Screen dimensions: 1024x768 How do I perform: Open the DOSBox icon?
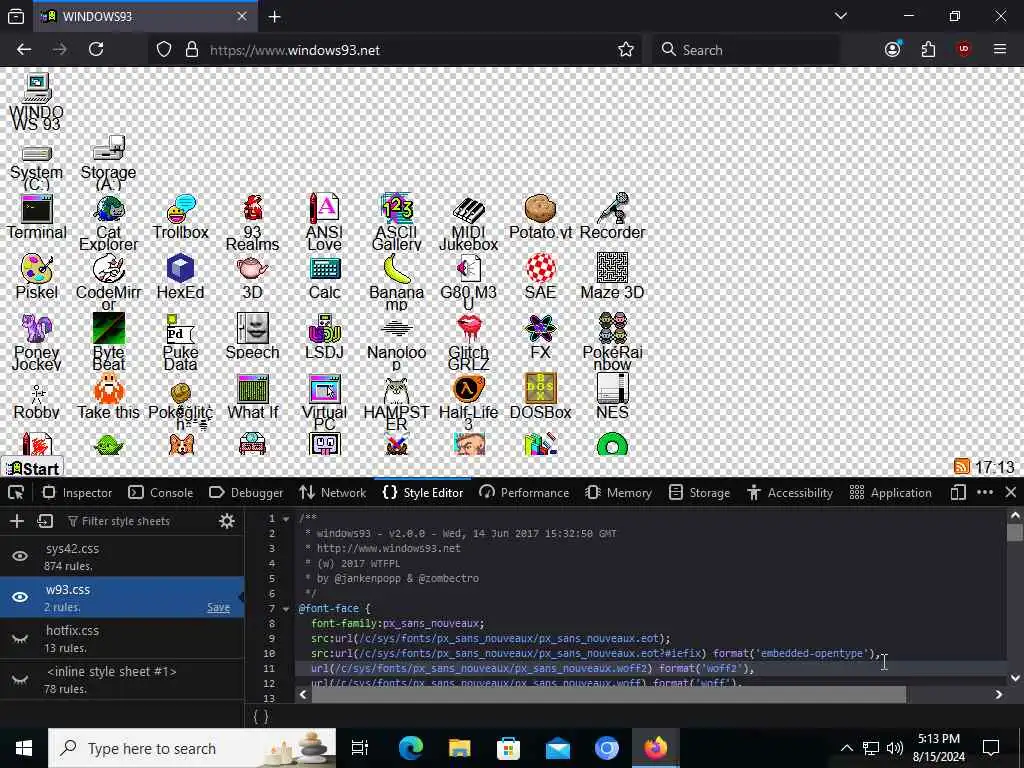point(540,398)
